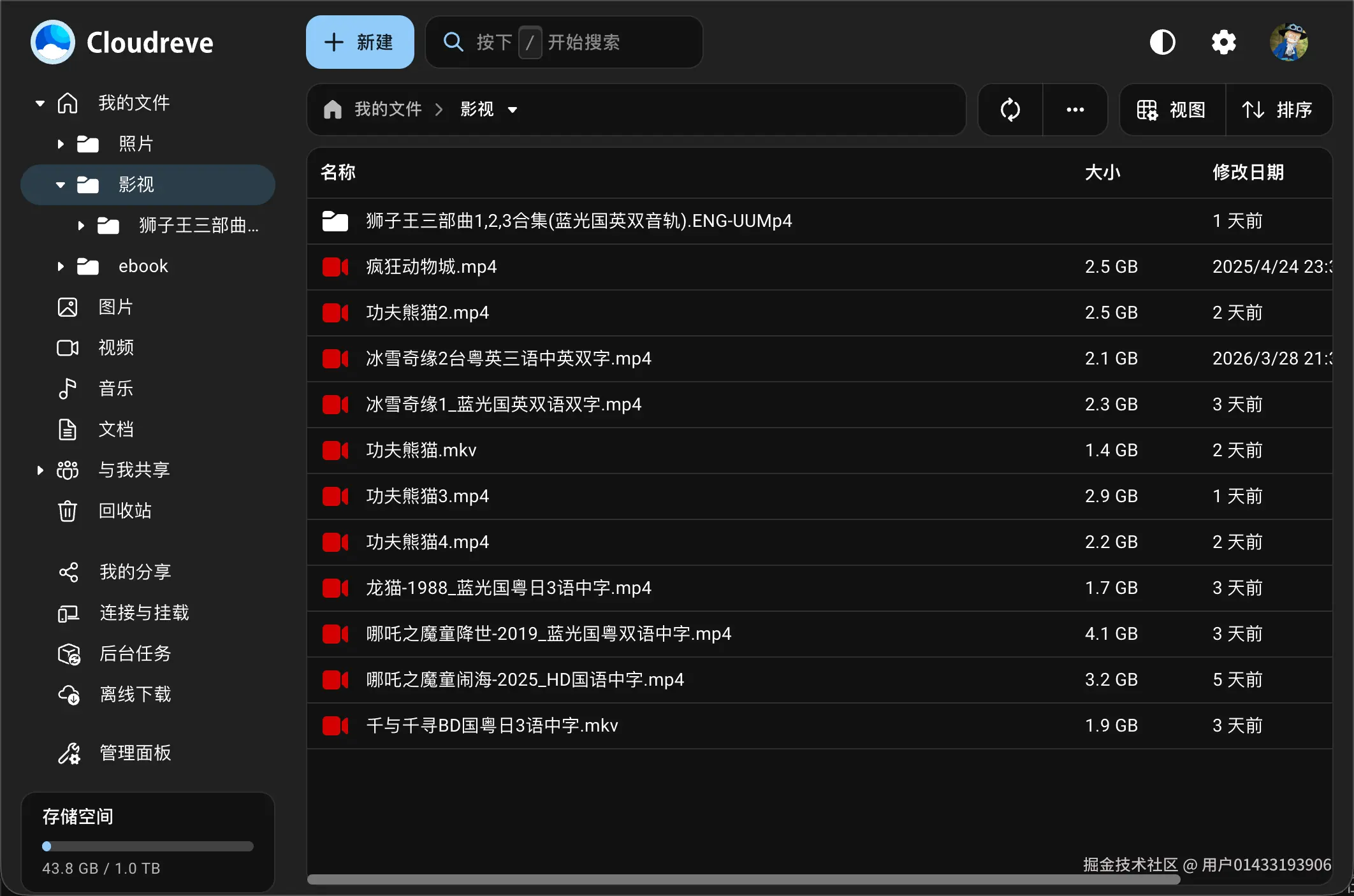Screen dimensions: 1354x896
Task: Open the 功夫熊猫.mkv video file
Action: point(421,450)
